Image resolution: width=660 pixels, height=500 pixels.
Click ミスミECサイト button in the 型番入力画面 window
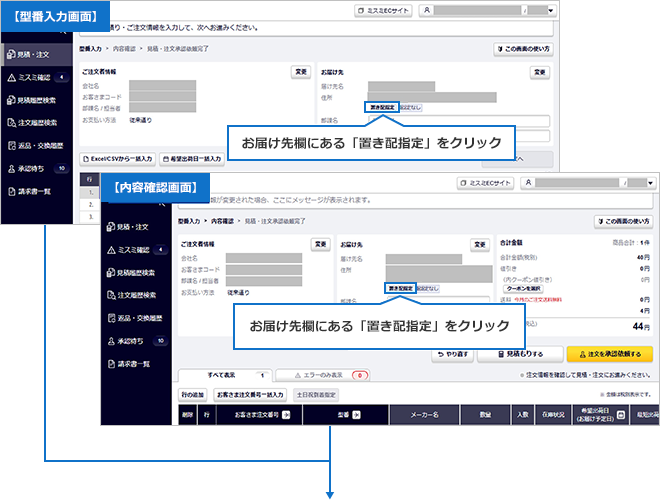pos(383,11)
